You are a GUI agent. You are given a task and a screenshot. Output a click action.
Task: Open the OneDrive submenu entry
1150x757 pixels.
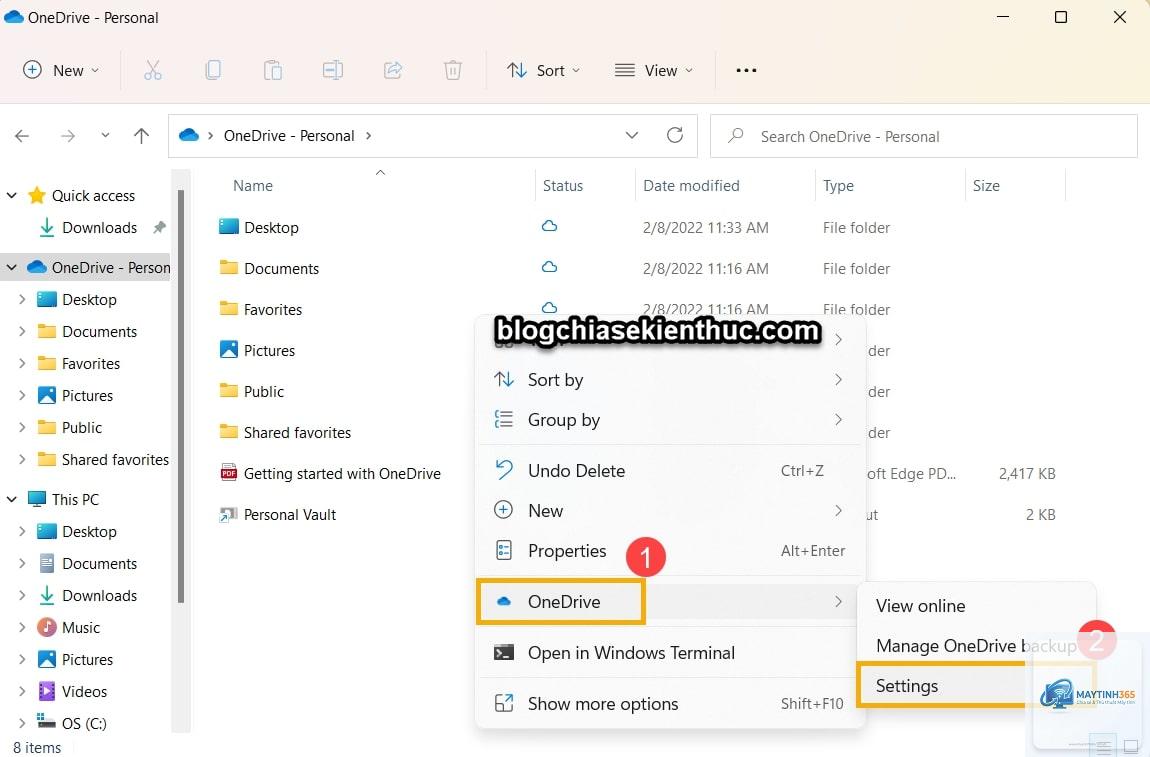click(670, 601)
